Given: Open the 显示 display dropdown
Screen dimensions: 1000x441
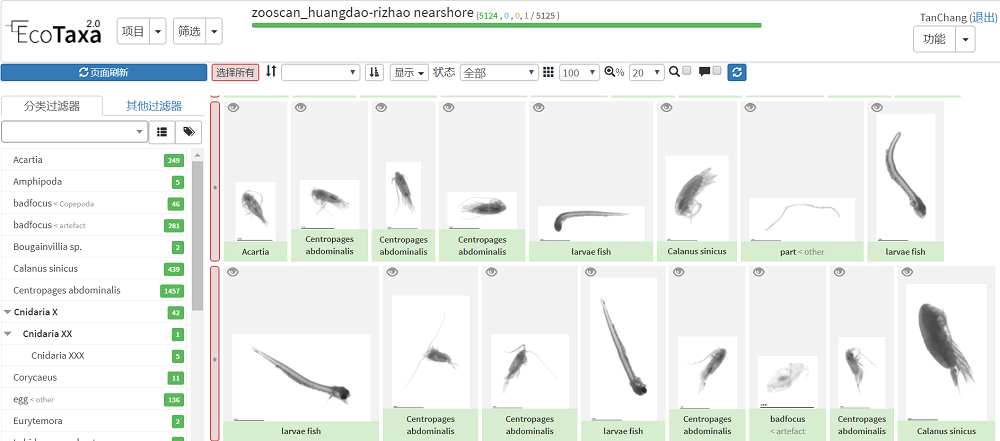Looking at the screenshot, I should click(x=409, y=73).
